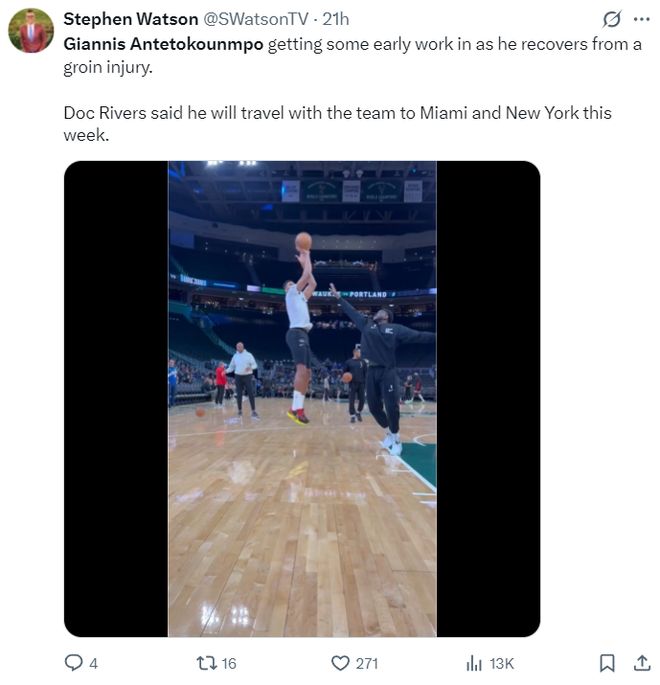
Task: Click the groin injury text line
Action: point(109,67)
